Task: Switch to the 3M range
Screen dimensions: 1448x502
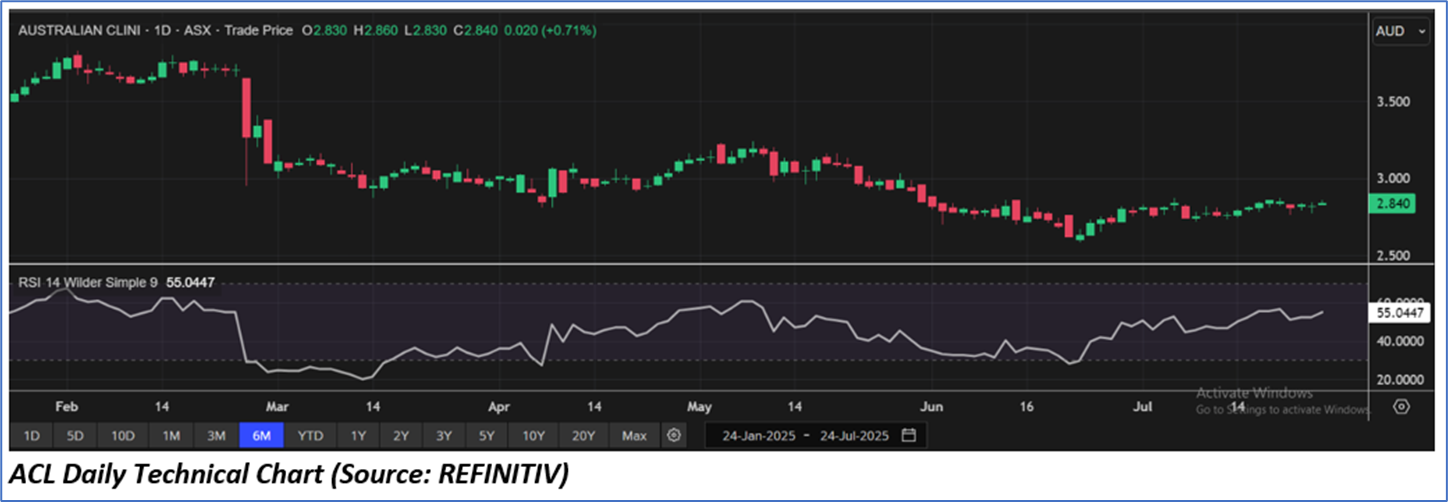Action: tap(216, 436)
